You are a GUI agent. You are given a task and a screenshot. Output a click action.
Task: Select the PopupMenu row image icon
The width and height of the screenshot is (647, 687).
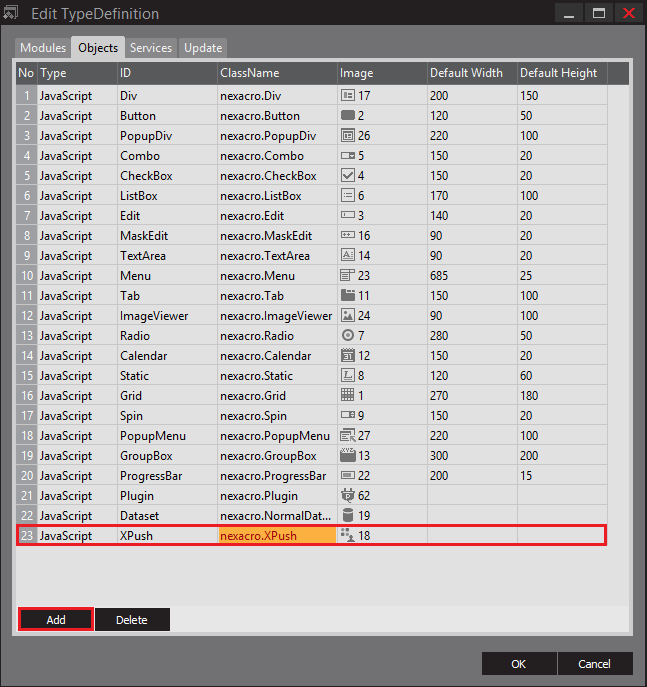click(347, 436)
